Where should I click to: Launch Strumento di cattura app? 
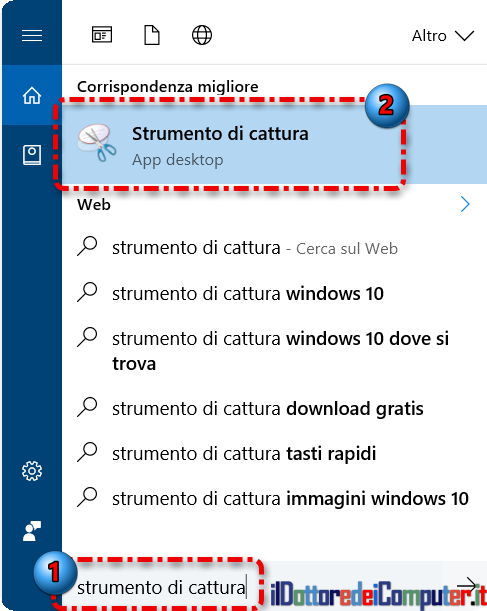[274, 145]
